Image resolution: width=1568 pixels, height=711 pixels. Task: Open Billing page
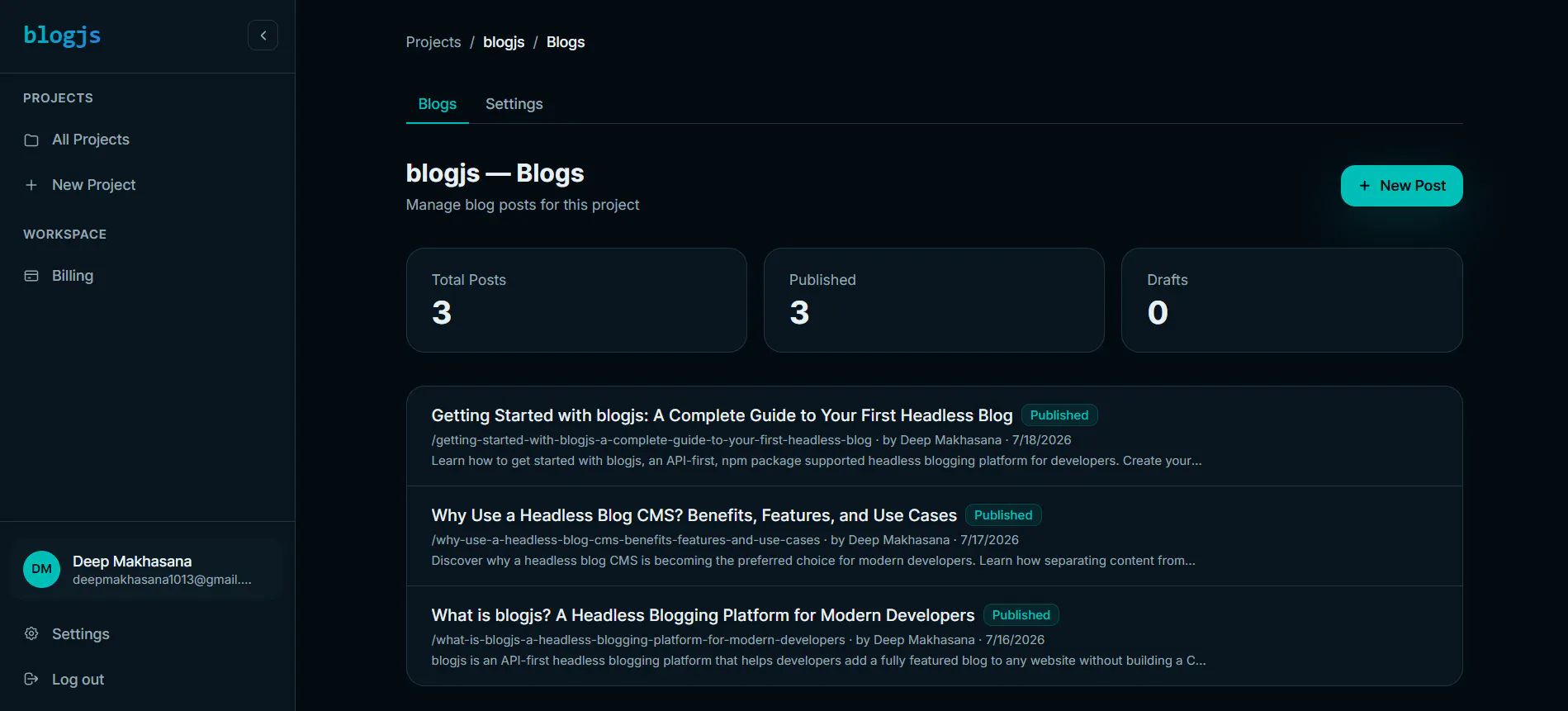tap(73, 276)
